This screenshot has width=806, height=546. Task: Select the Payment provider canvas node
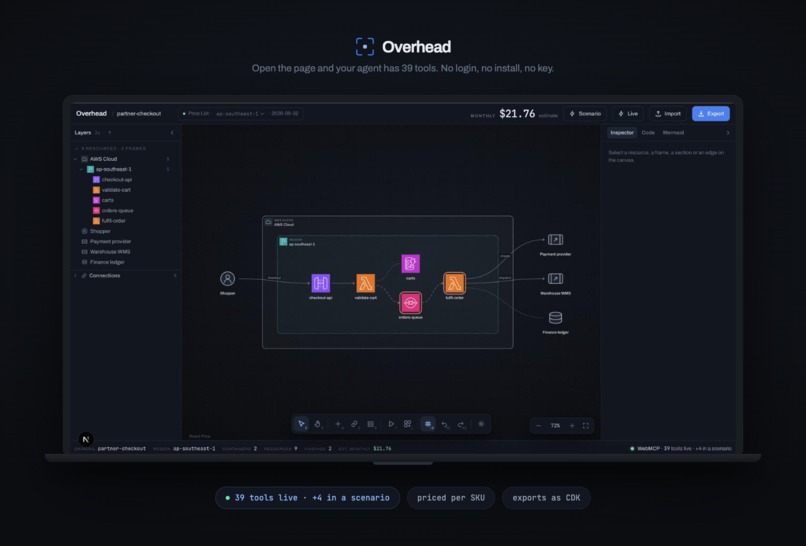(x=555, y=240)
